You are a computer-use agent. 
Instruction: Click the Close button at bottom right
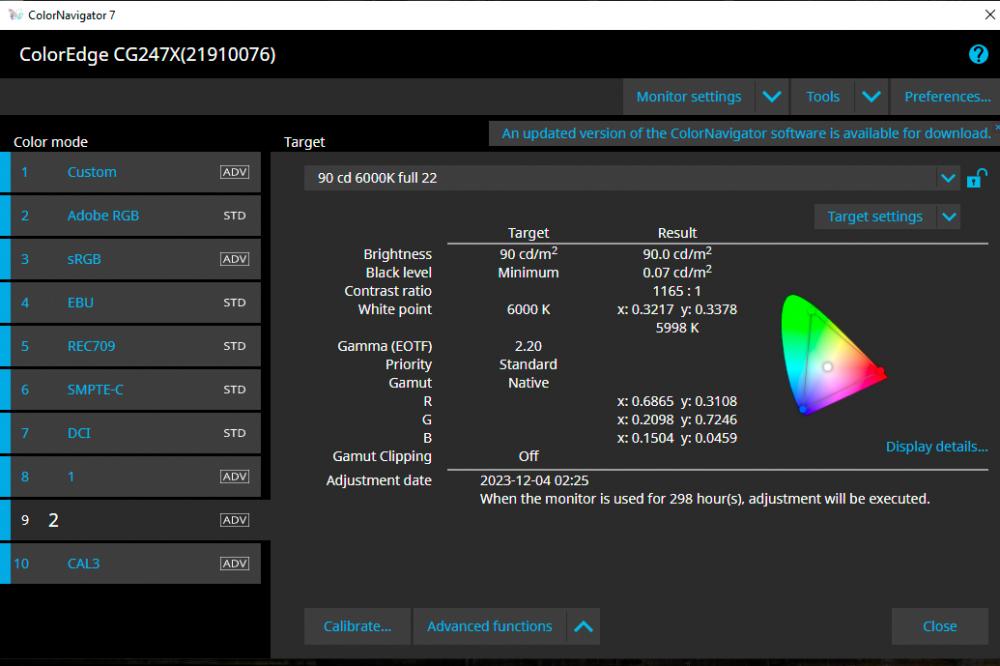pos(939,626)
